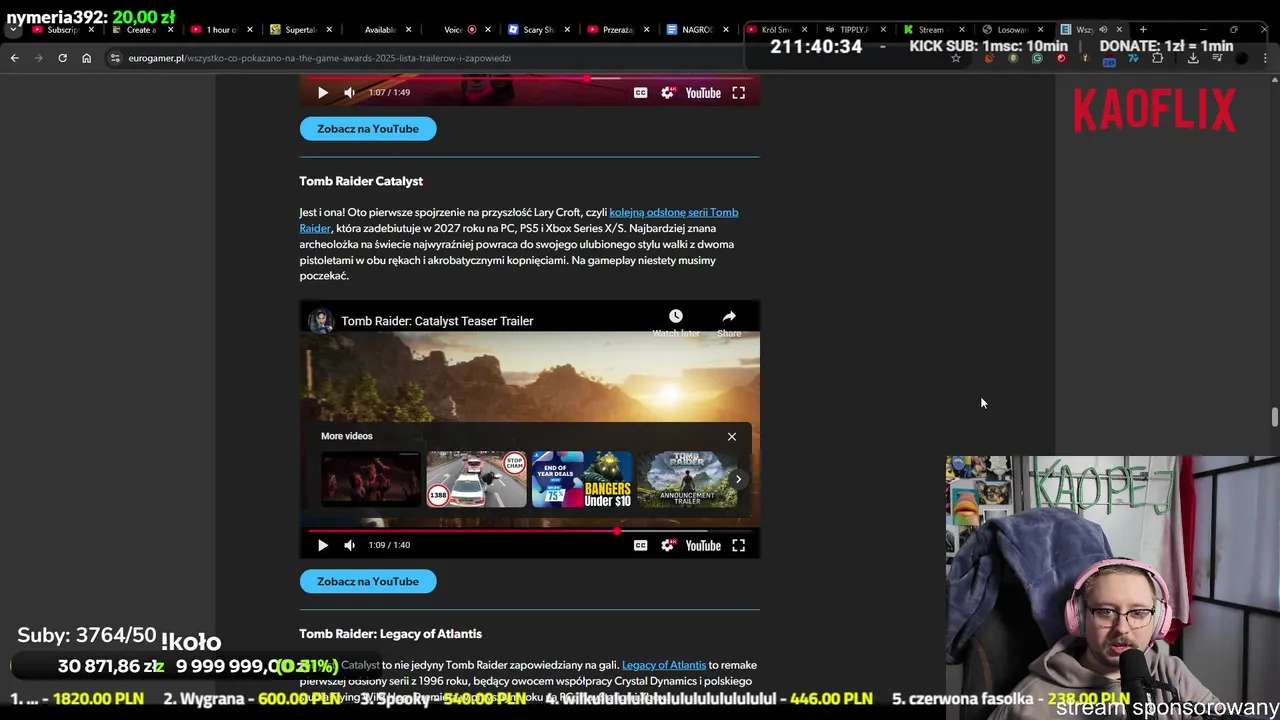Open the tab search dropdown arrow
Image resolution: width=1280 pixels, height=720 pixels.
tap(13, 30)
